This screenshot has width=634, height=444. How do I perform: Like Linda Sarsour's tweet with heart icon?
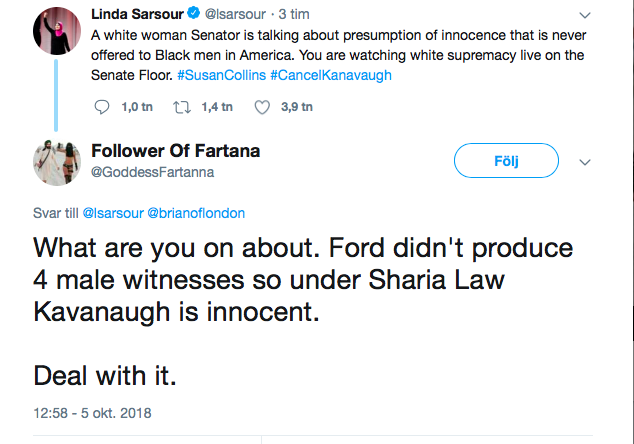262,107
